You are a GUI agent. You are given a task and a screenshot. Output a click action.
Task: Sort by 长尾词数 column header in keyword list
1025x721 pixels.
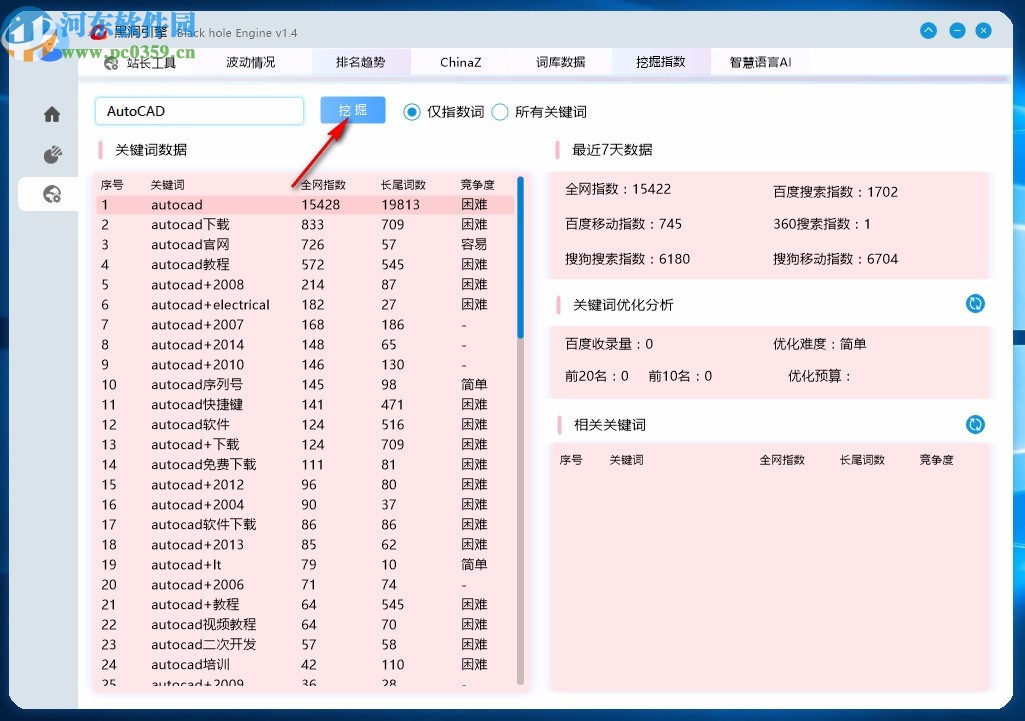pos(403,185)
